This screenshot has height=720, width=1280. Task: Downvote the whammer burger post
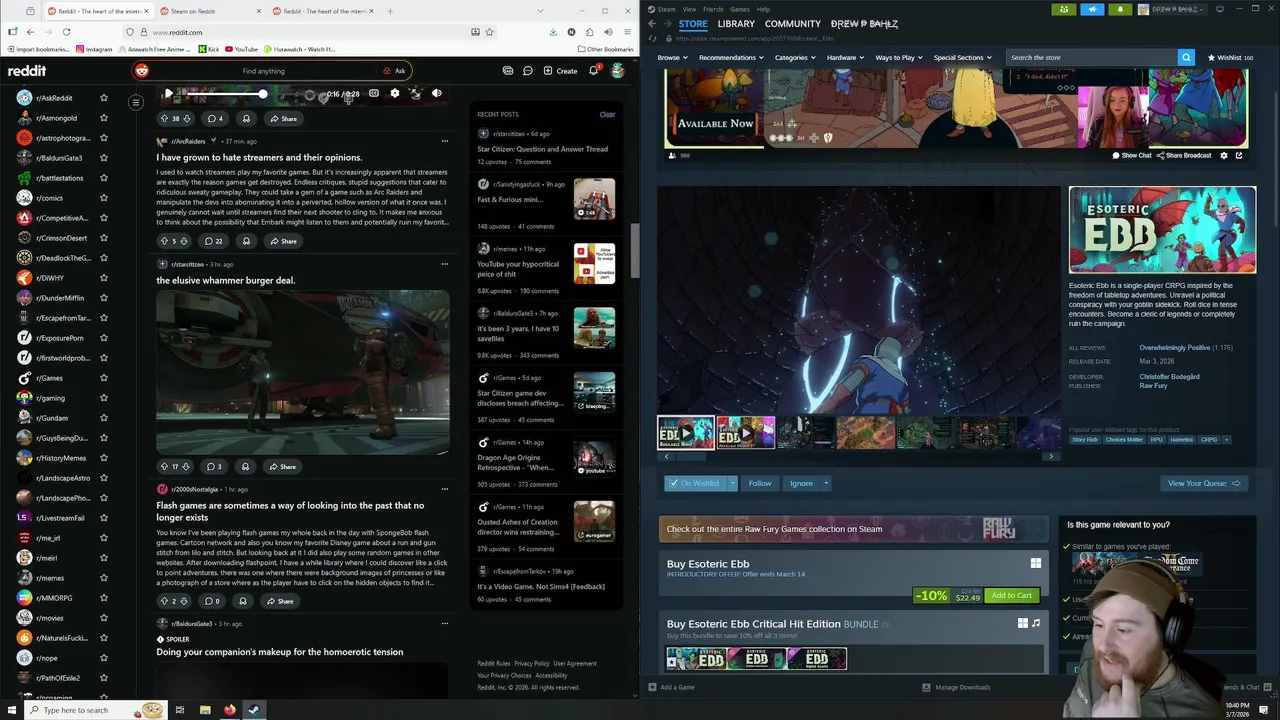[x=186, y=467]
